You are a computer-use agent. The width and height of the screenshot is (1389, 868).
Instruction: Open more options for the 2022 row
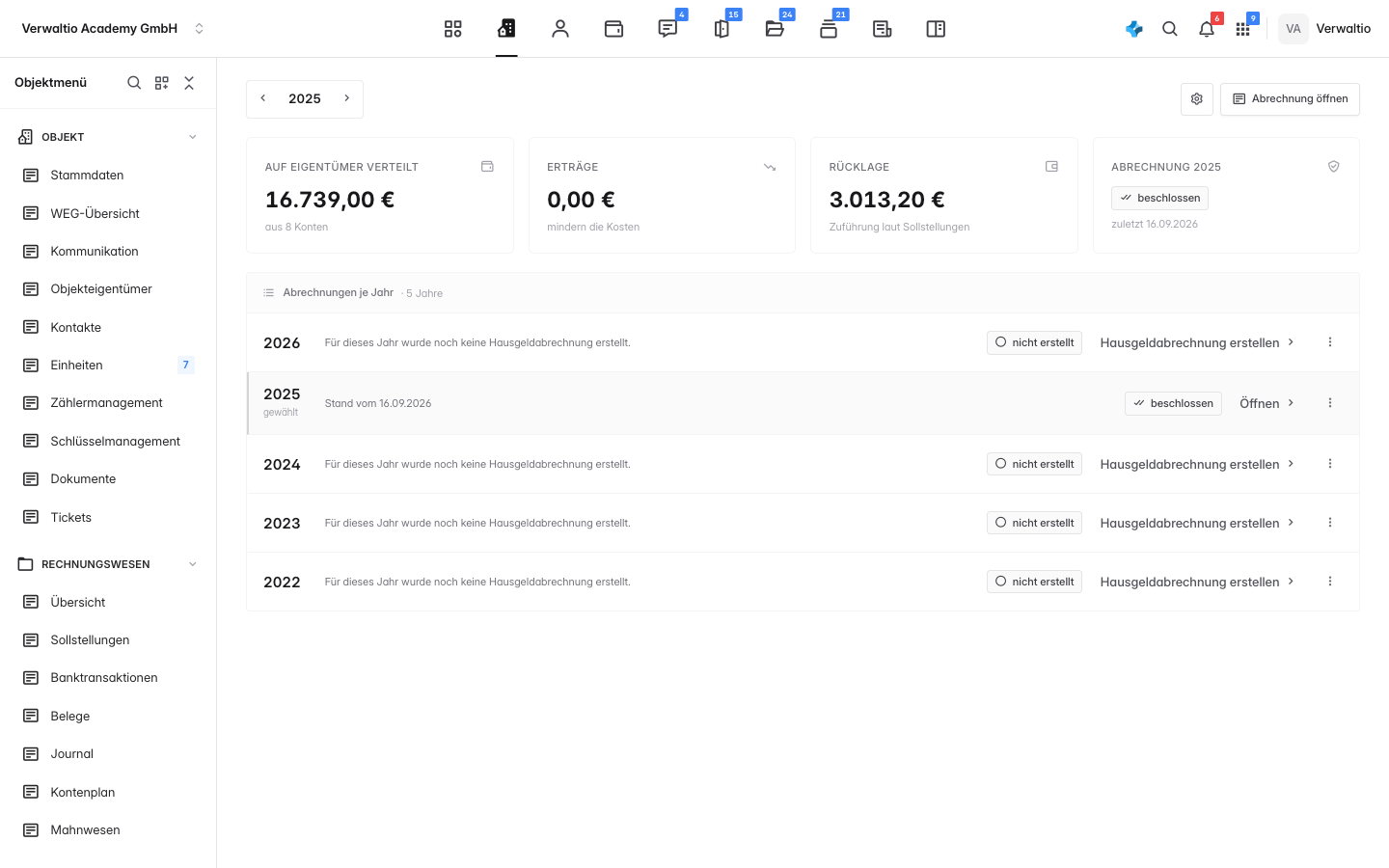pyautogui.click(x=1330, y=582)
